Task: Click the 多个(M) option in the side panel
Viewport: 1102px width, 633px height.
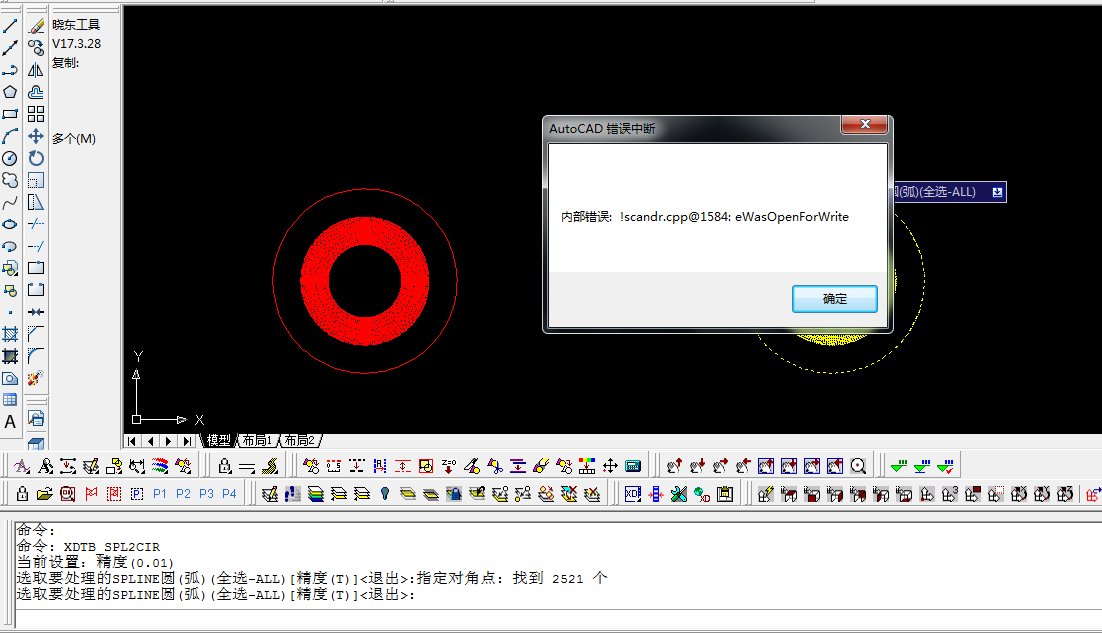Action: click(74, 139)
